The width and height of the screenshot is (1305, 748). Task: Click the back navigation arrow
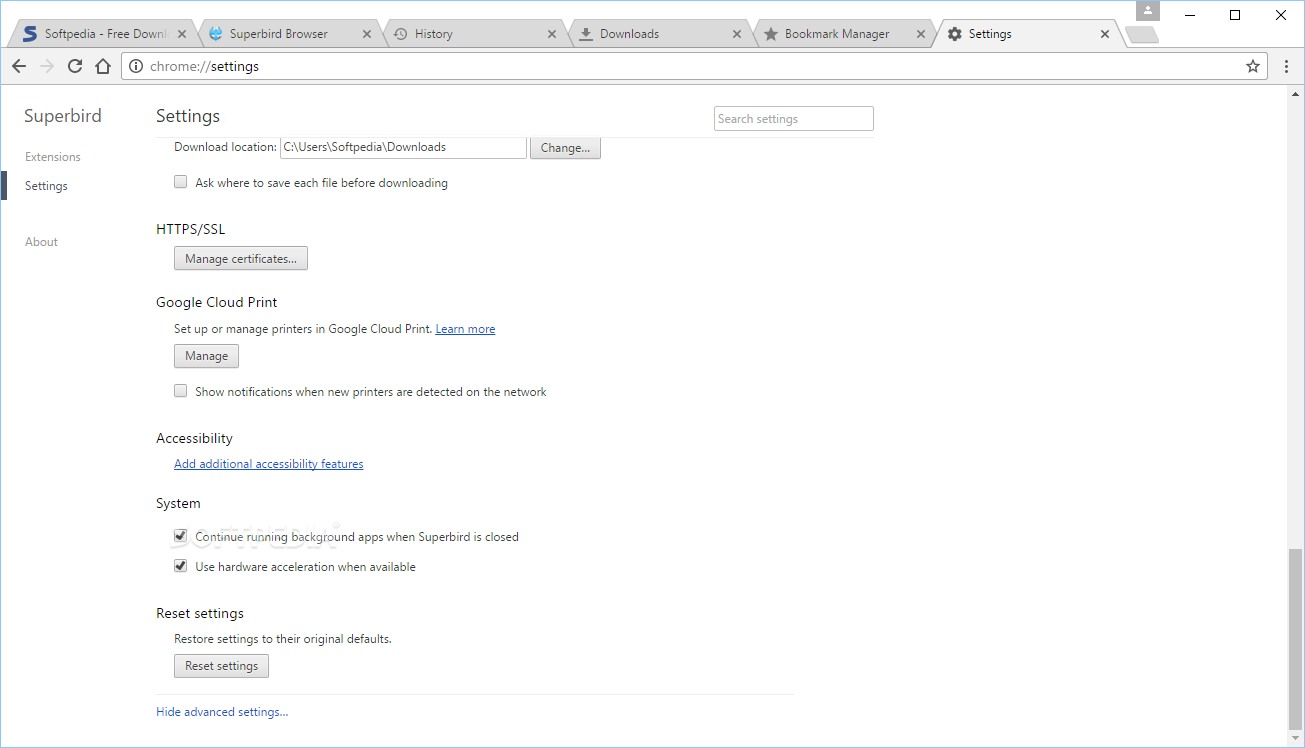pyautogui.click(x=19, y=66)
